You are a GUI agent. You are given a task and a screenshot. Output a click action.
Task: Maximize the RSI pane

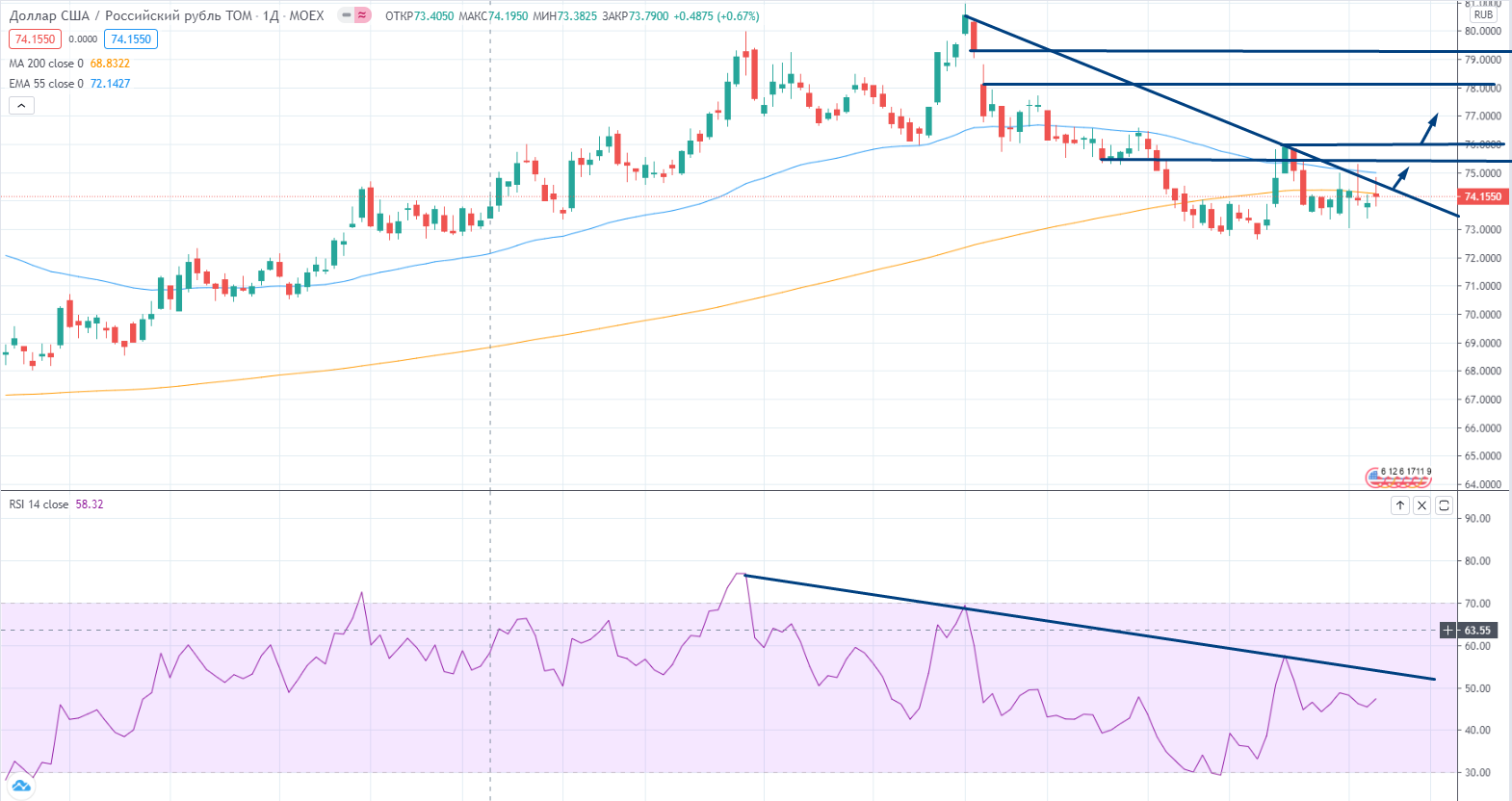[x=1444, y=505]
